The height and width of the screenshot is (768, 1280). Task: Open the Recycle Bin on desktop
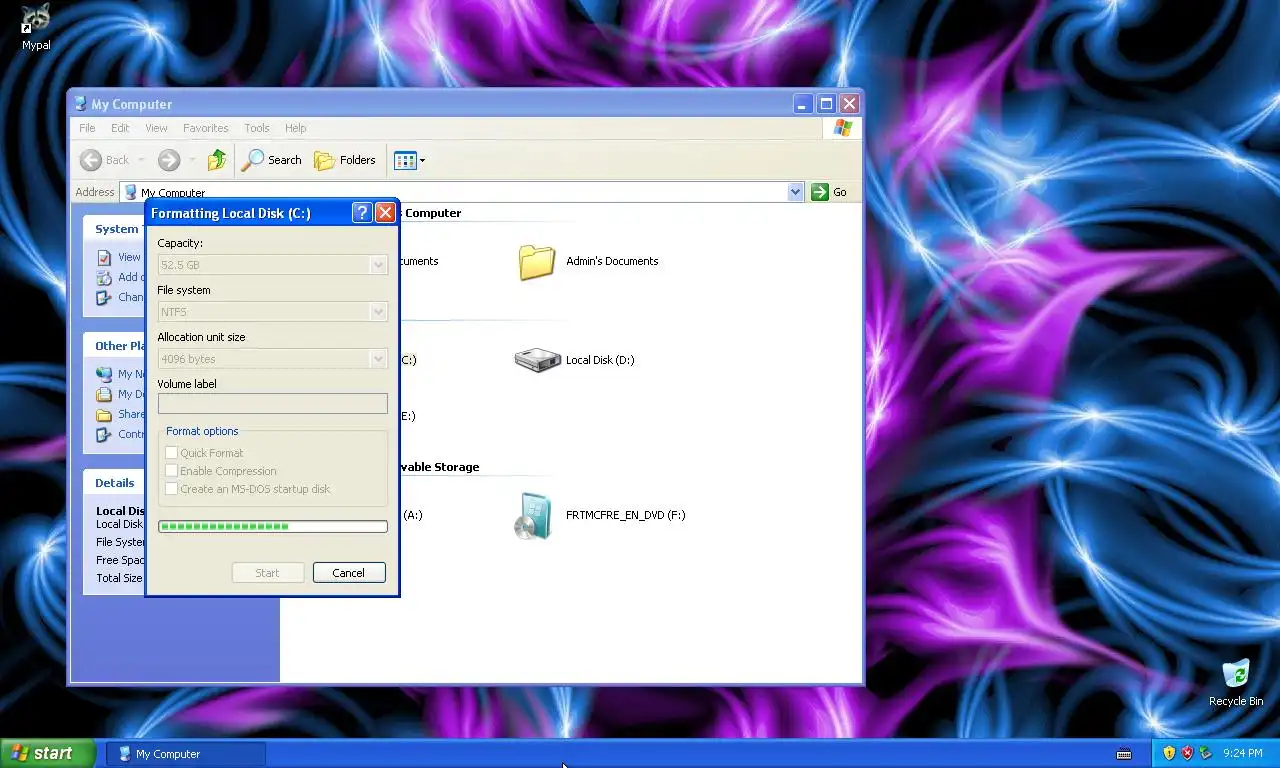[x=1236, y=682]
